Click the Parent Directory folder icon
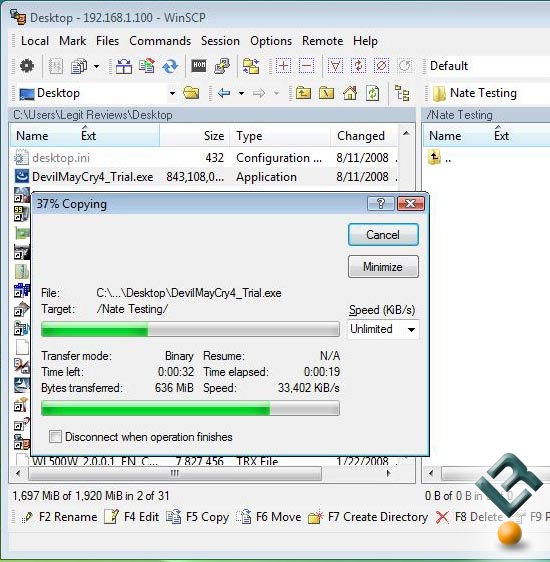 click(x=303, y=94)
